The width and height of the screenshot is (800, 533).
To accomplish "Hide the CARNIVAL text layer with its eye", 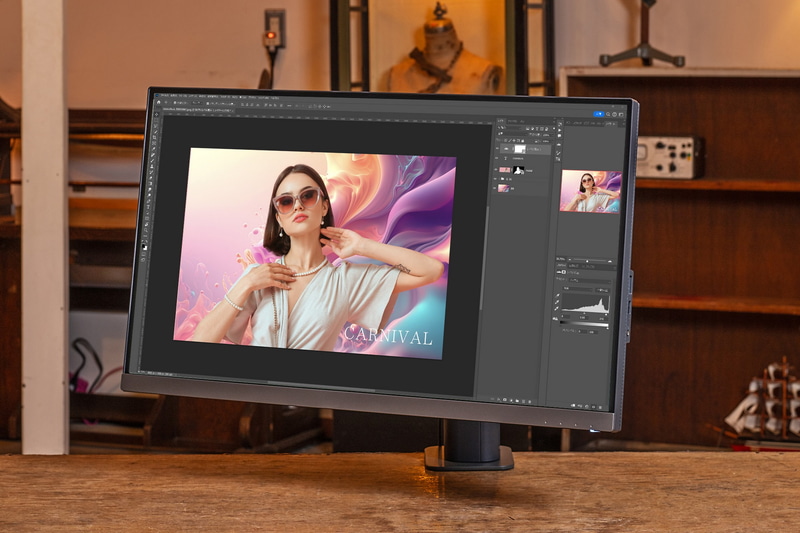I will tap(496, 158).
